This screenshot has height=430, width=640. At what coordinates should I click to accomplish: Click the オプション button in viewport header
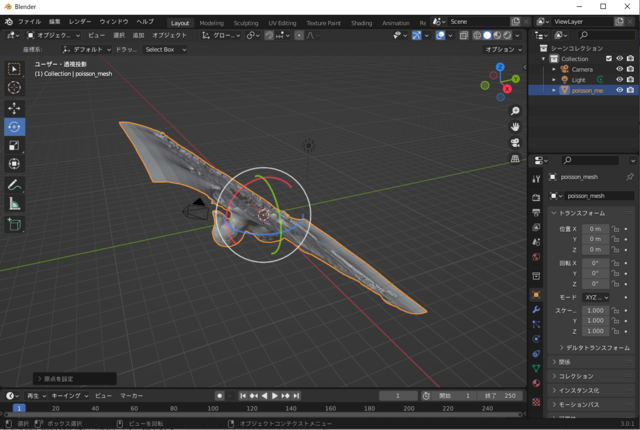click(503, 49)
